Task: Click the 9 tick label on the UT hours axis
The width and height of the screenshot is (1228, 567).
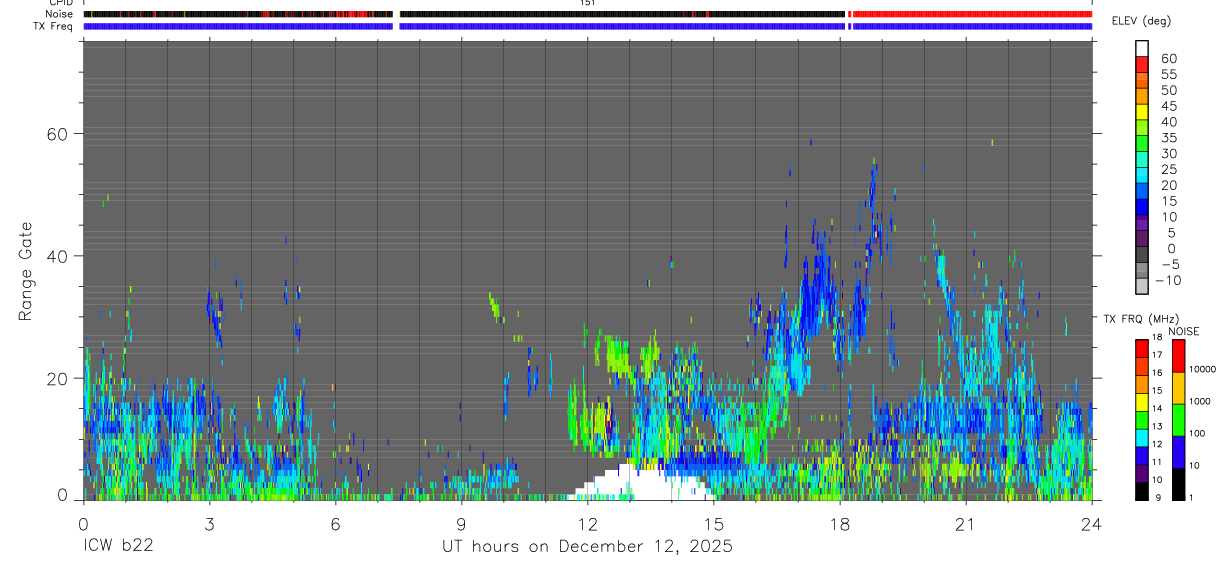Action: pyautogui.click(x=461, y=523)
